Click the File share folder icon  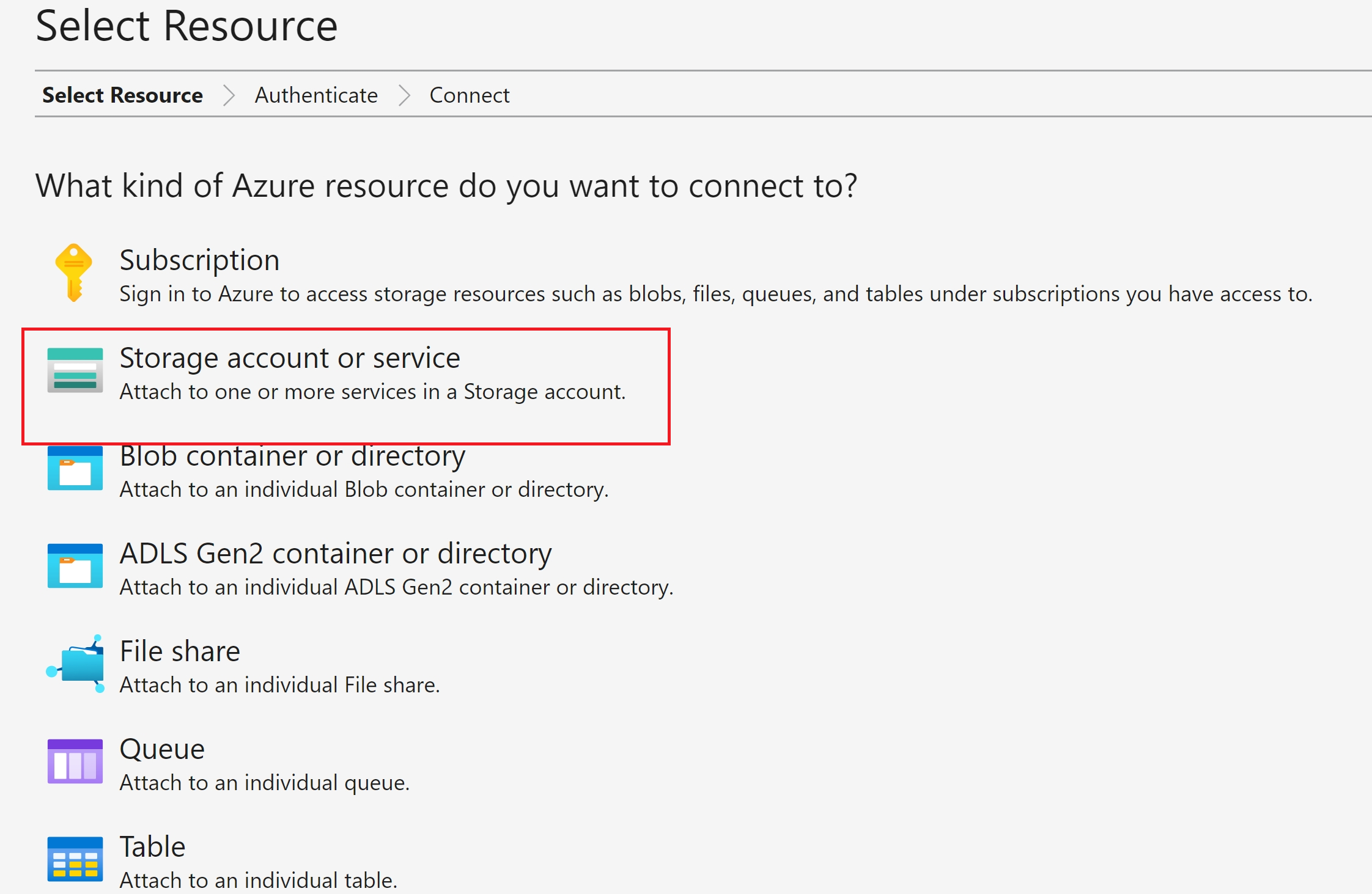[x=75, y=664]
